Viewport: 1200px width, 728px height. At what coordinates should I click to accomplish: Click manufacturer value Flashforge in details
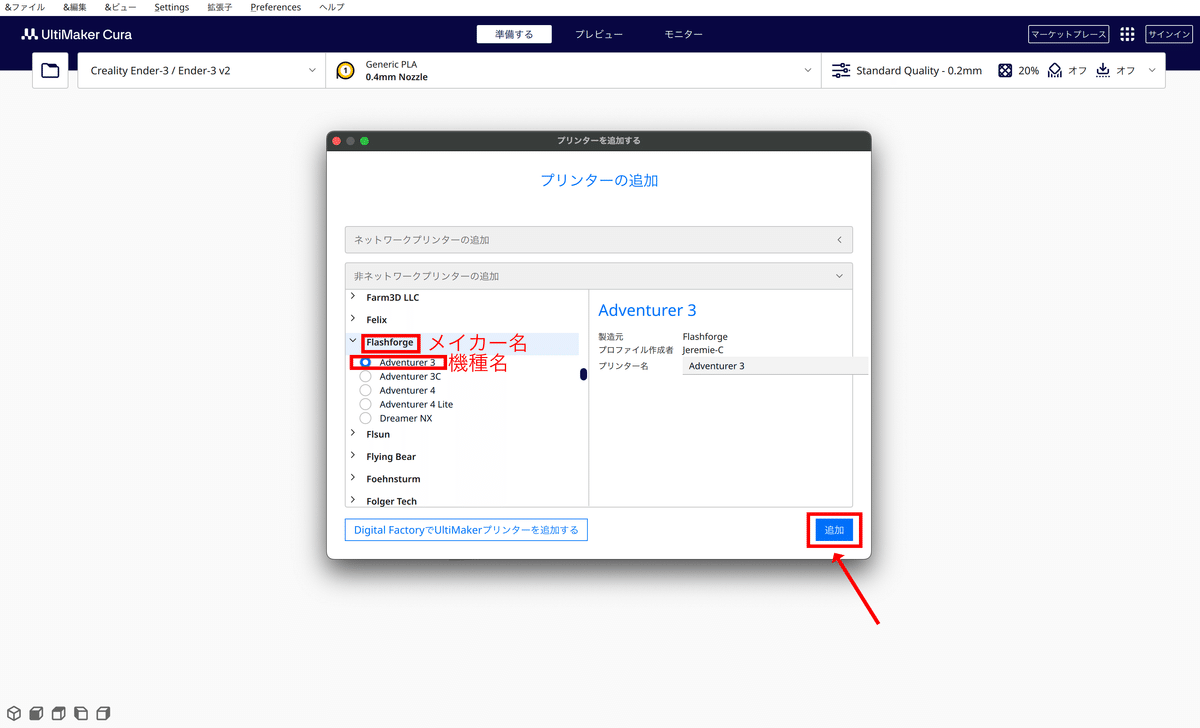coord(705,337)
